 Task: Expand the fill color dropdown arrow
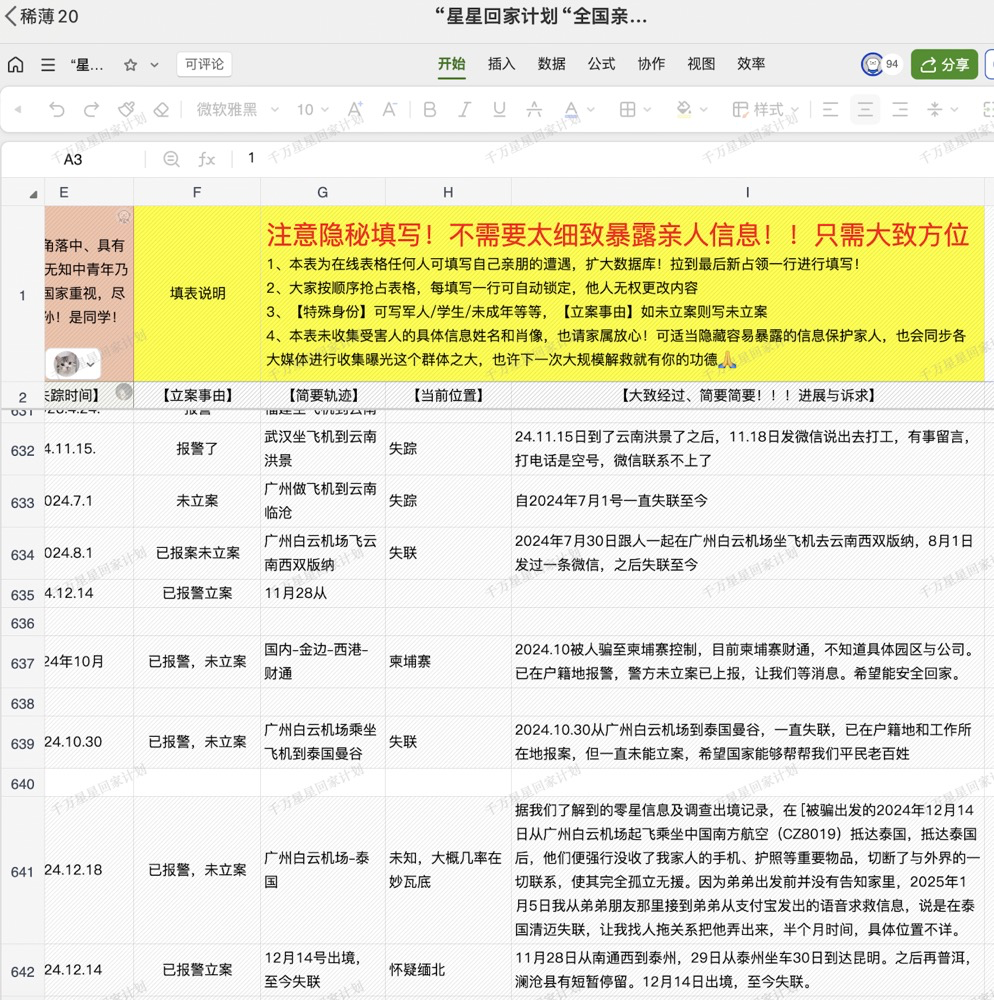pos(703,110)
